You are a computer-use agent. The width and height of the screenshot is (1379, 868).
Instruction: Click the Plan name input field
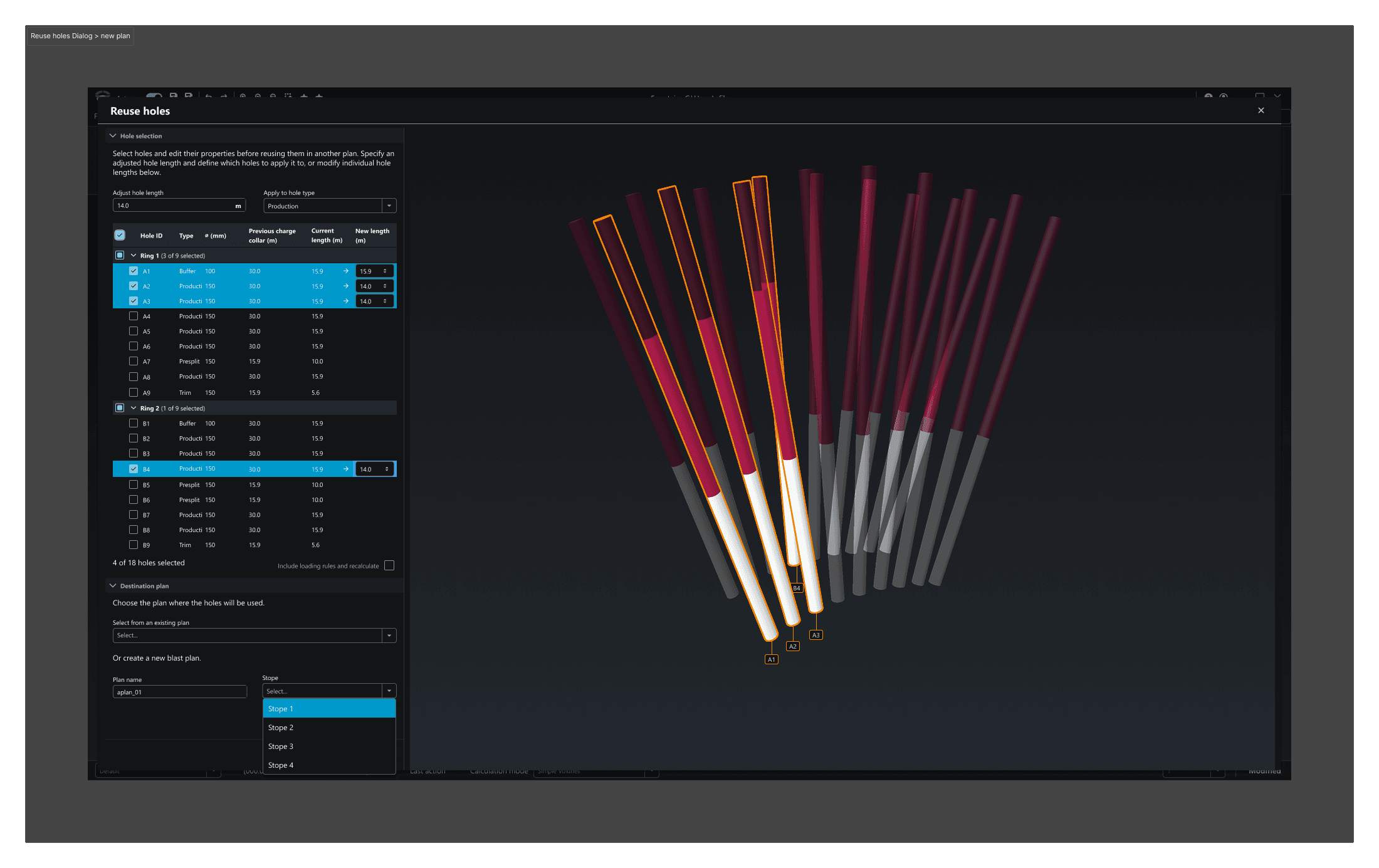179,692
